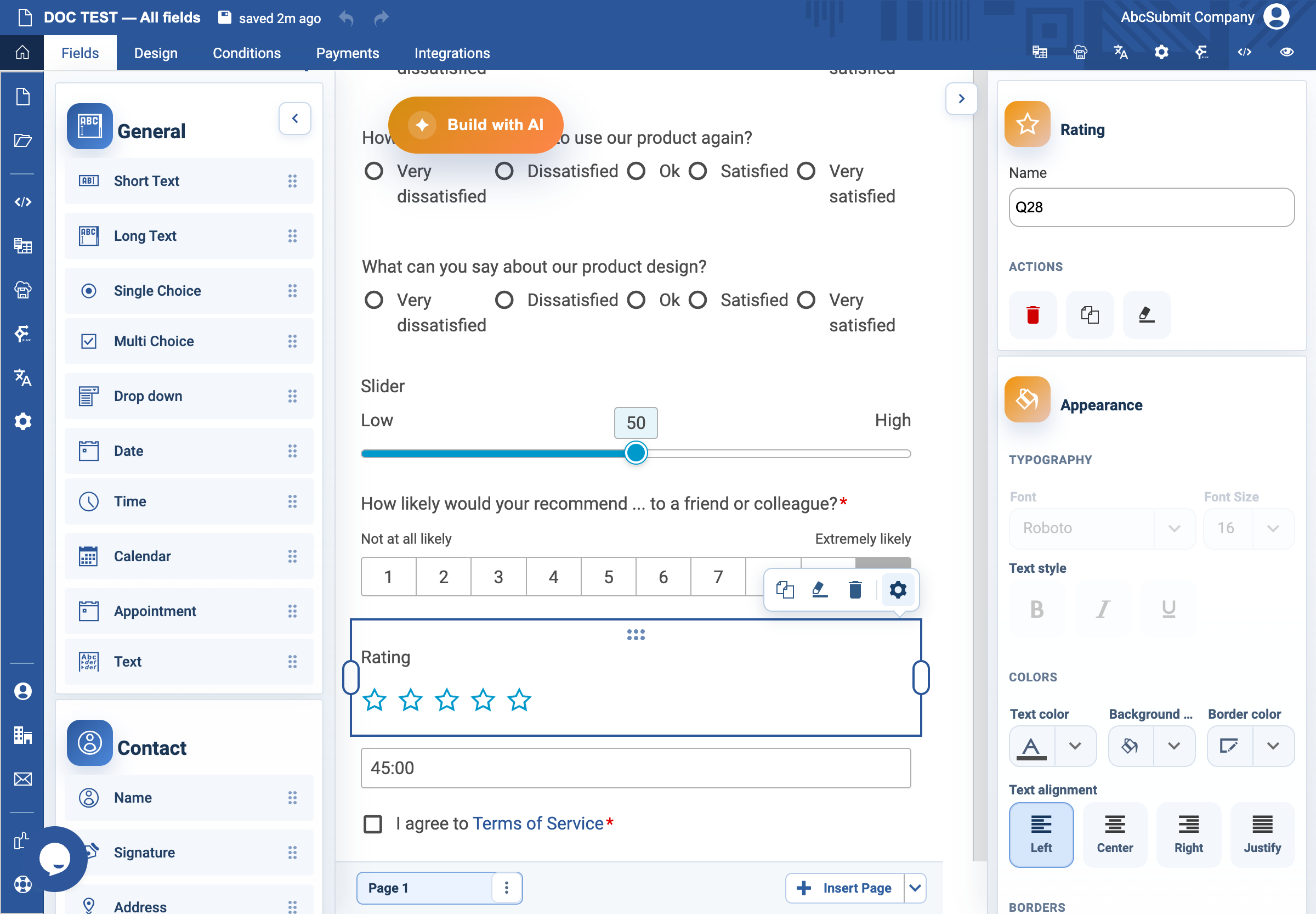Open the user profile icon in left sidebar
This screenshot has width=1316, height=914.
coord(23,691)
